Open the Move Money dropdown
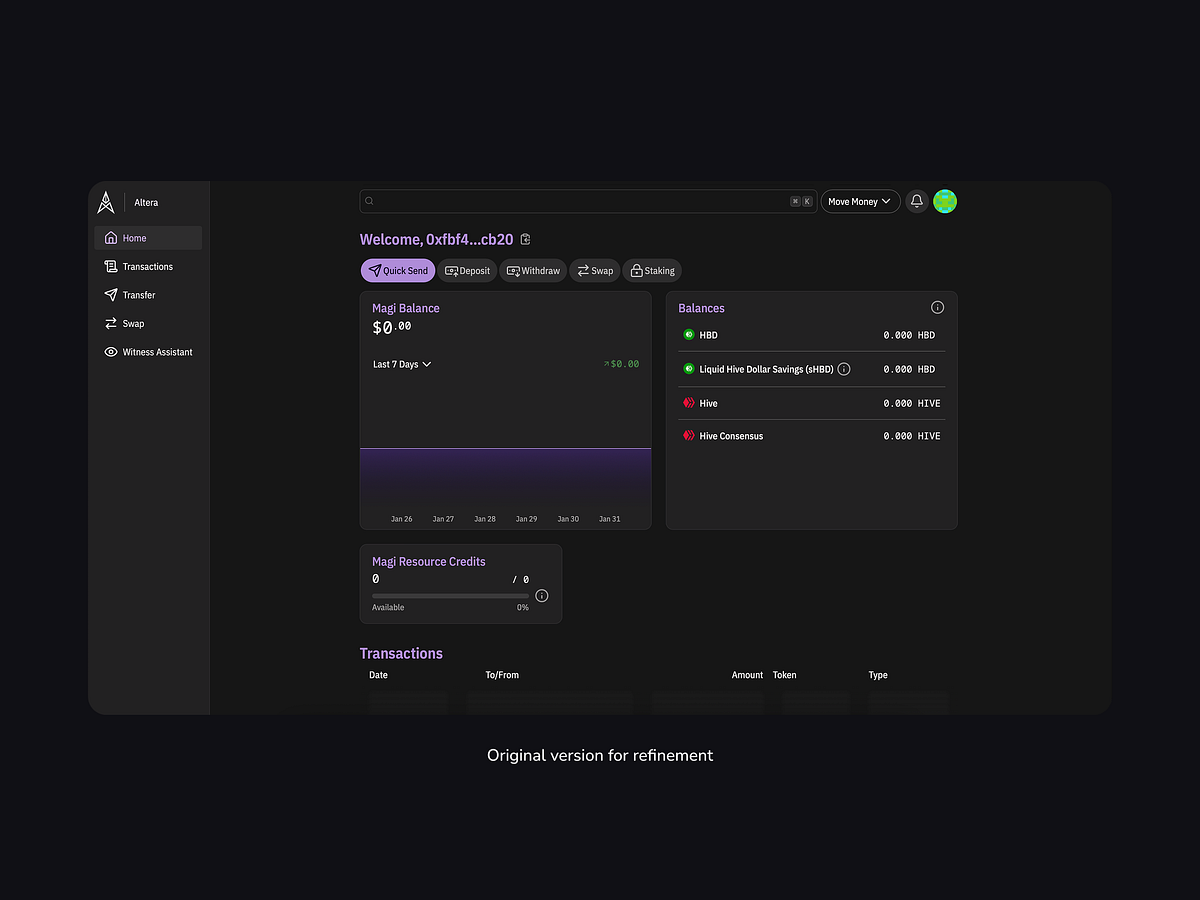The image size is (1200, 900). (859, 201)
